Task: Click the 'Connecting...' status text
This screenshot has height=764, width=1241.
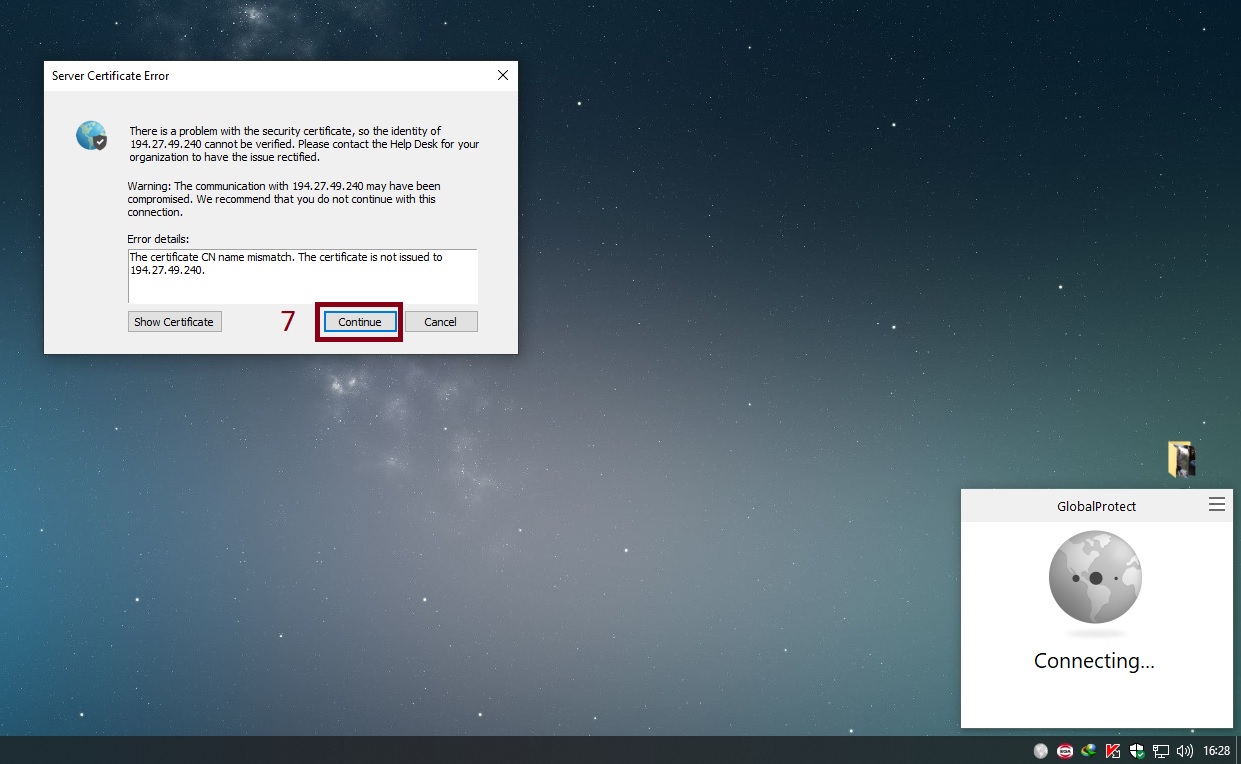Action: (x=1094, y=661)
